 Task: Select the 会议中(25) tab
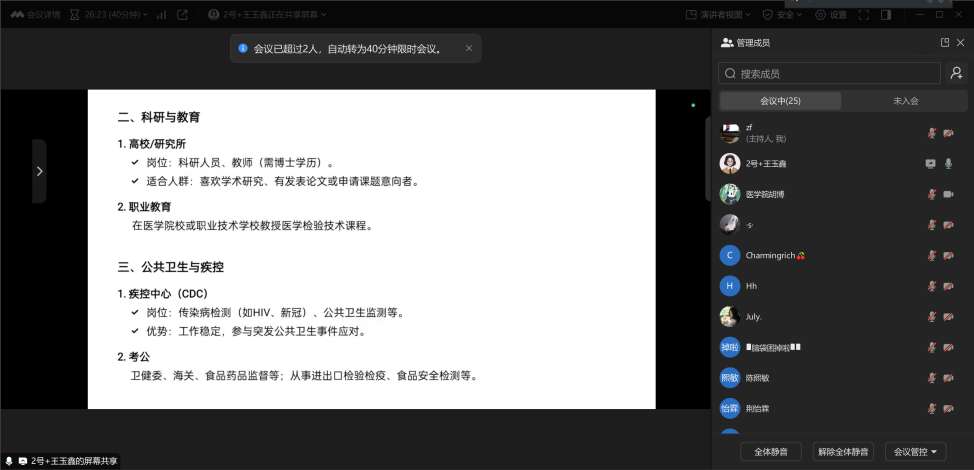pos(780,101)
